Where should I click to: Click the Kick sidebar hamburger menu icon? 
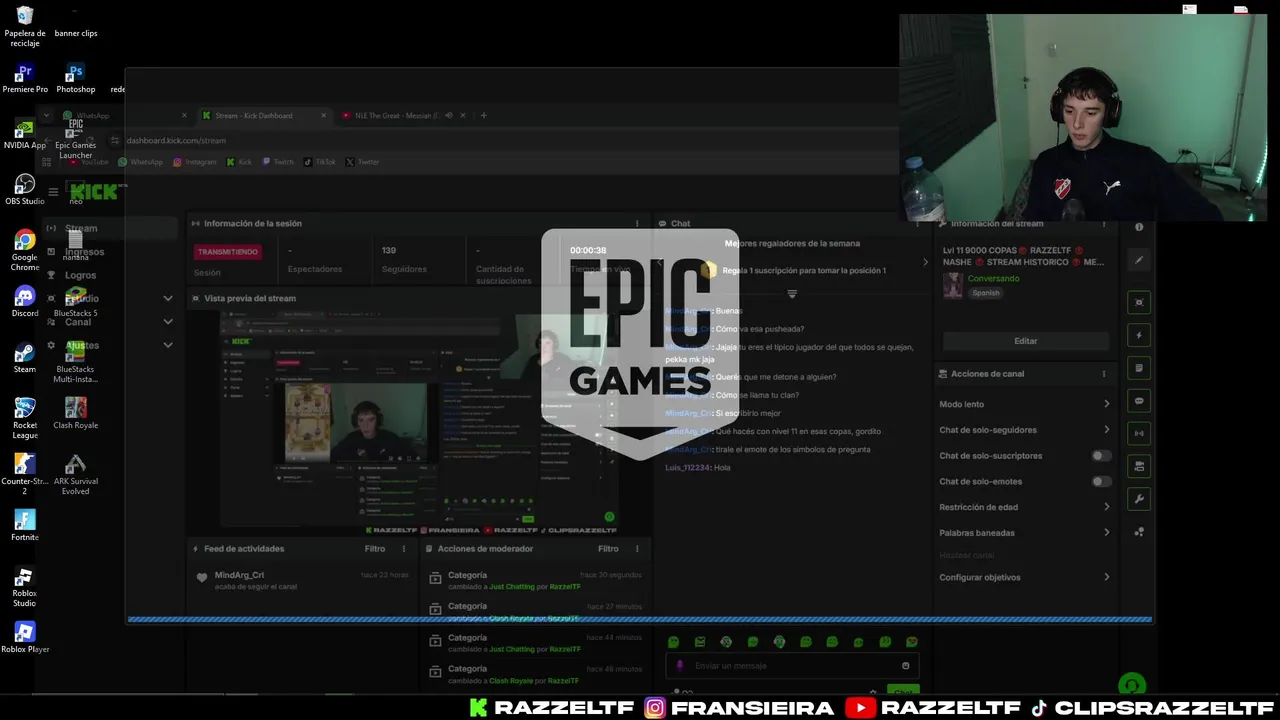click(53, 192)
